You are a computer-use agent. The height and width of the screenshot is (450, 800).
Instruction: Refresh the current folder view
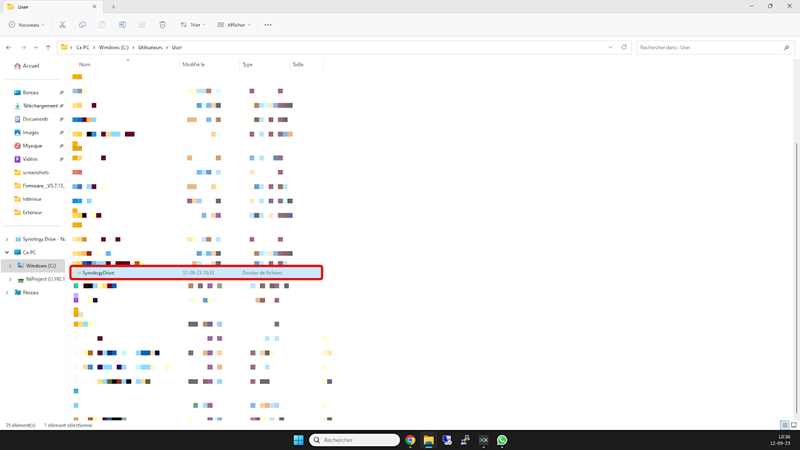(x=624, y=47)
